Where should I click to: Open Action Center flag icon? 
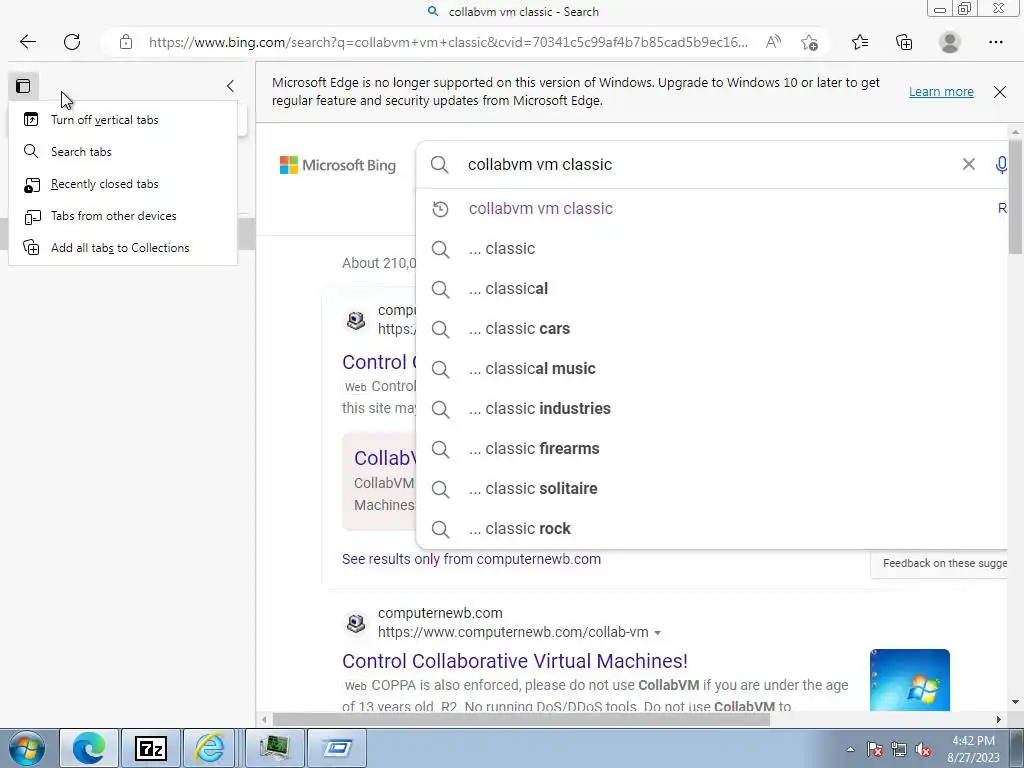point(875,749)
